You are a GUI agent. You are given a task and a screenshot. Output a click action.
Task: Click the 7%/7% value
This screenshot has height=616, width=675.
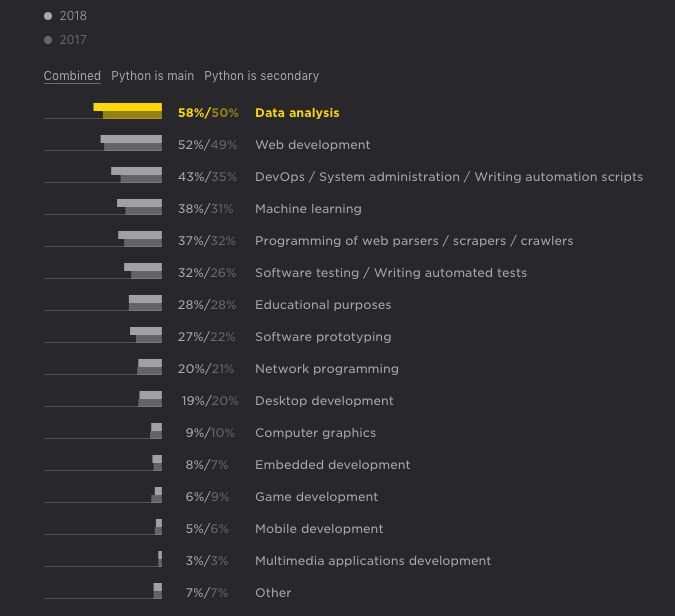click(x=207, y=593)
